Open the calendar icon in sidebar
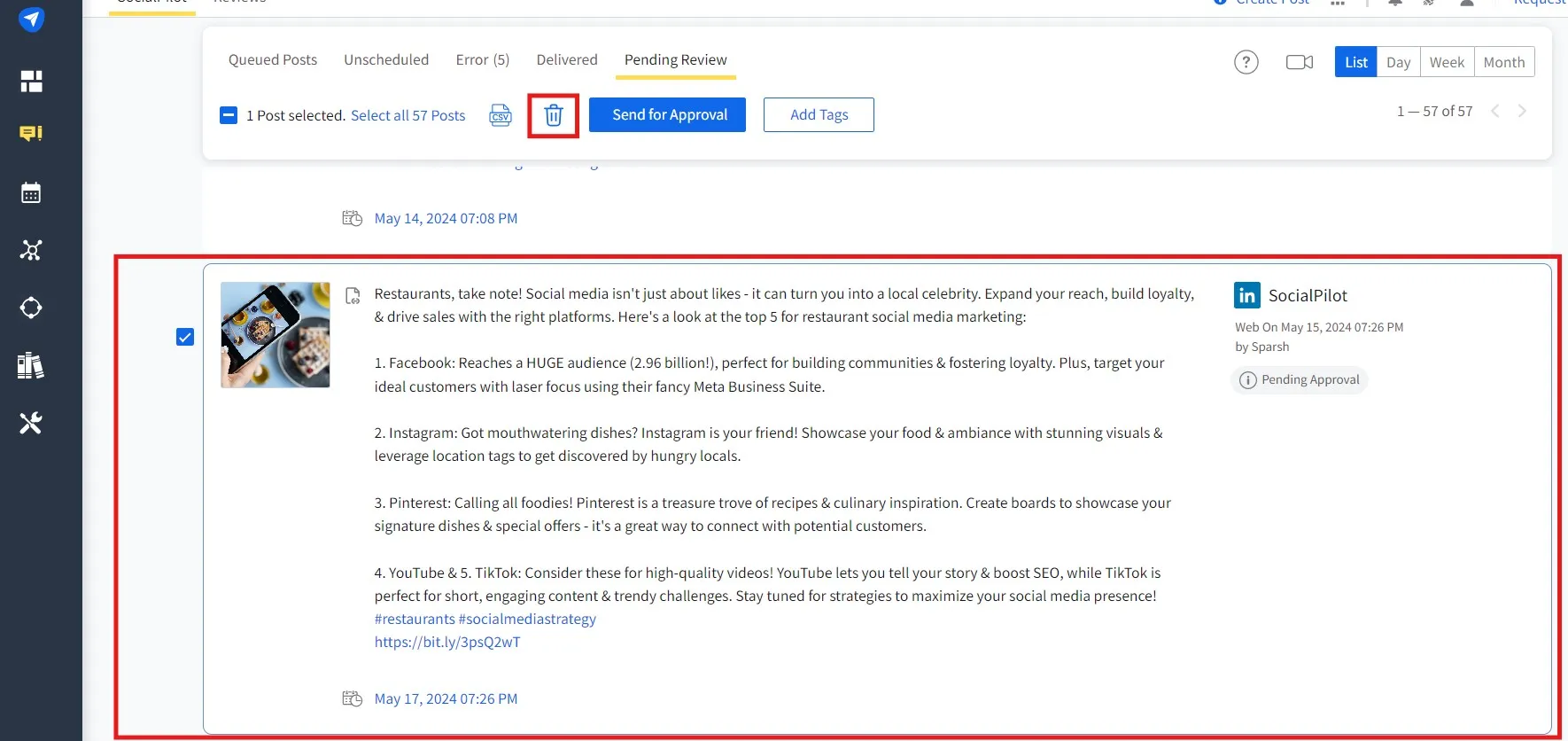The height and width of the screenshot is (741, 1568). (31, 192)
